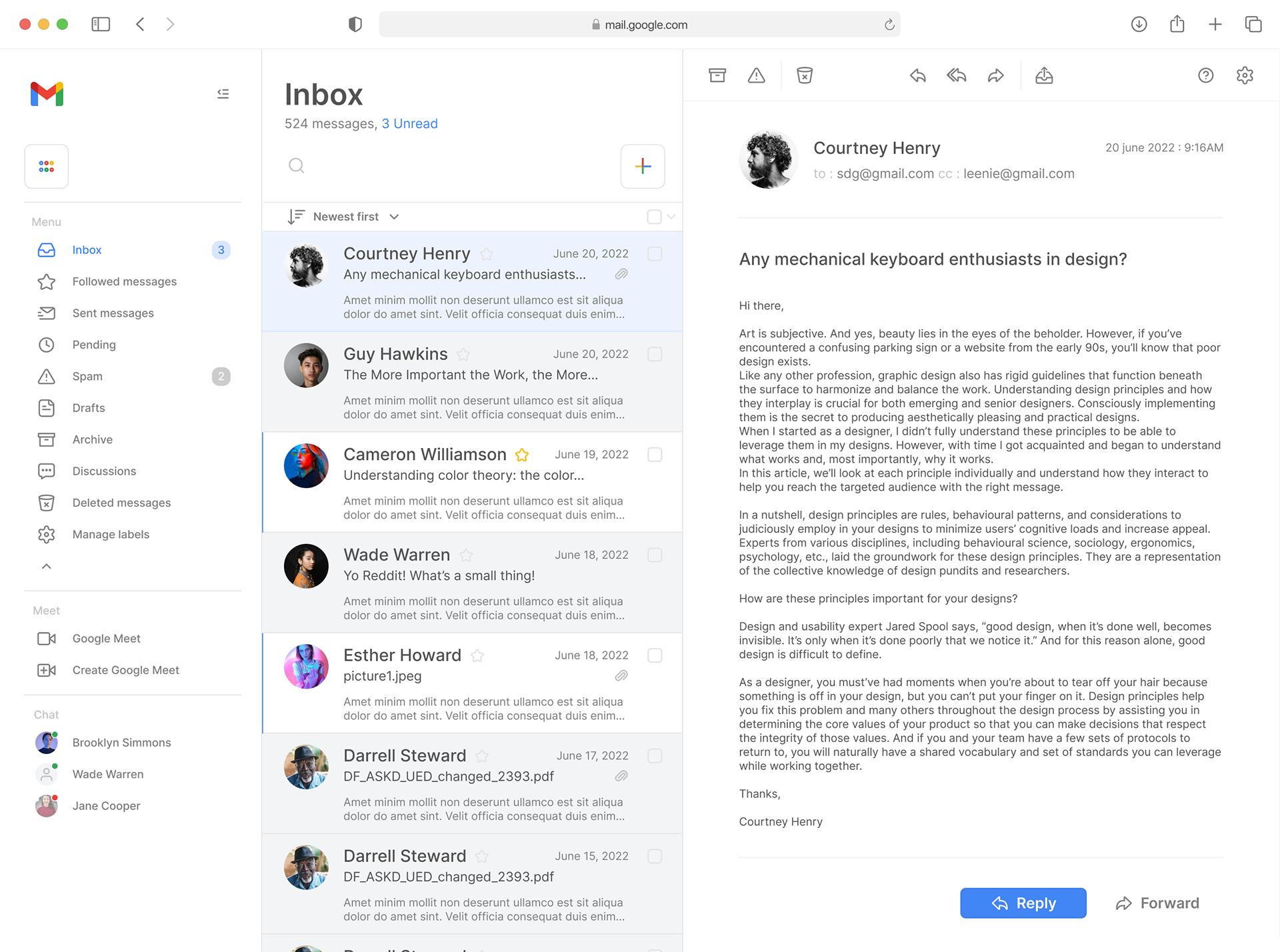Archive the open email using toolbar icon
1280x952 pixels.
(x=717, y=75)
